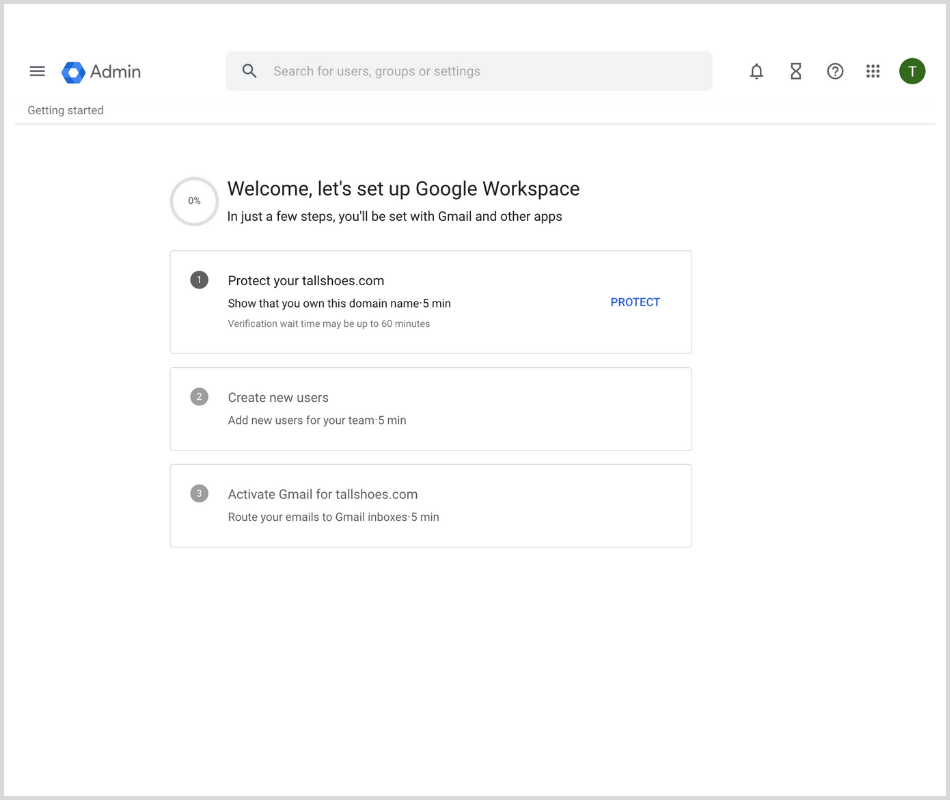Click 'In just a few steps' subtitle
Image resolution: width=950 pixels, height=800 pixels.
point(394,216)
